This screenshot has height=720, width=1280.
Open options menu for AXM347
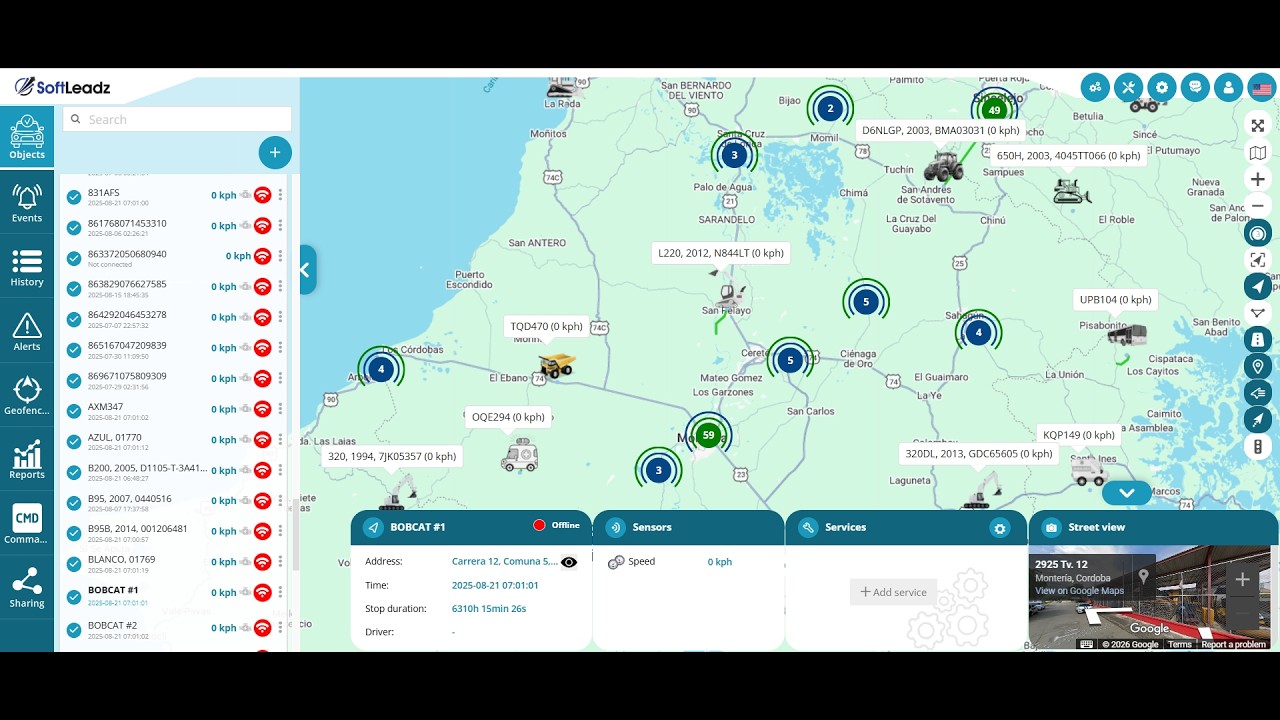tap(280, 409)
